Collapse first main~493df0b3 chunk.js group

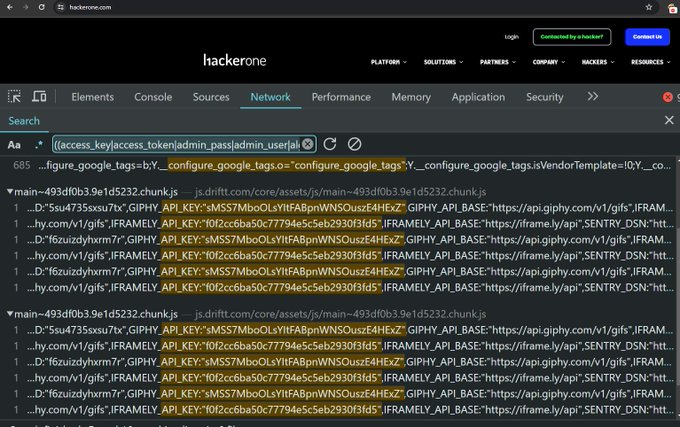(10, 191)
